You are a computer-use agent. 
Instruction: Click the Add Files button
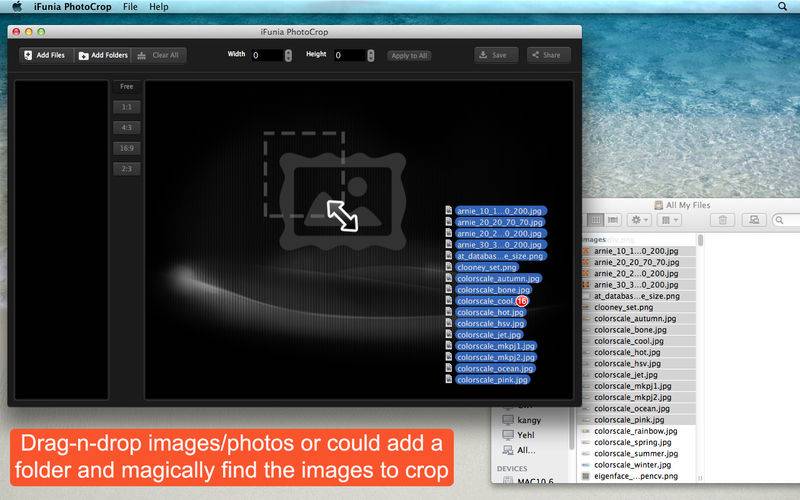(x=45, y=55)
